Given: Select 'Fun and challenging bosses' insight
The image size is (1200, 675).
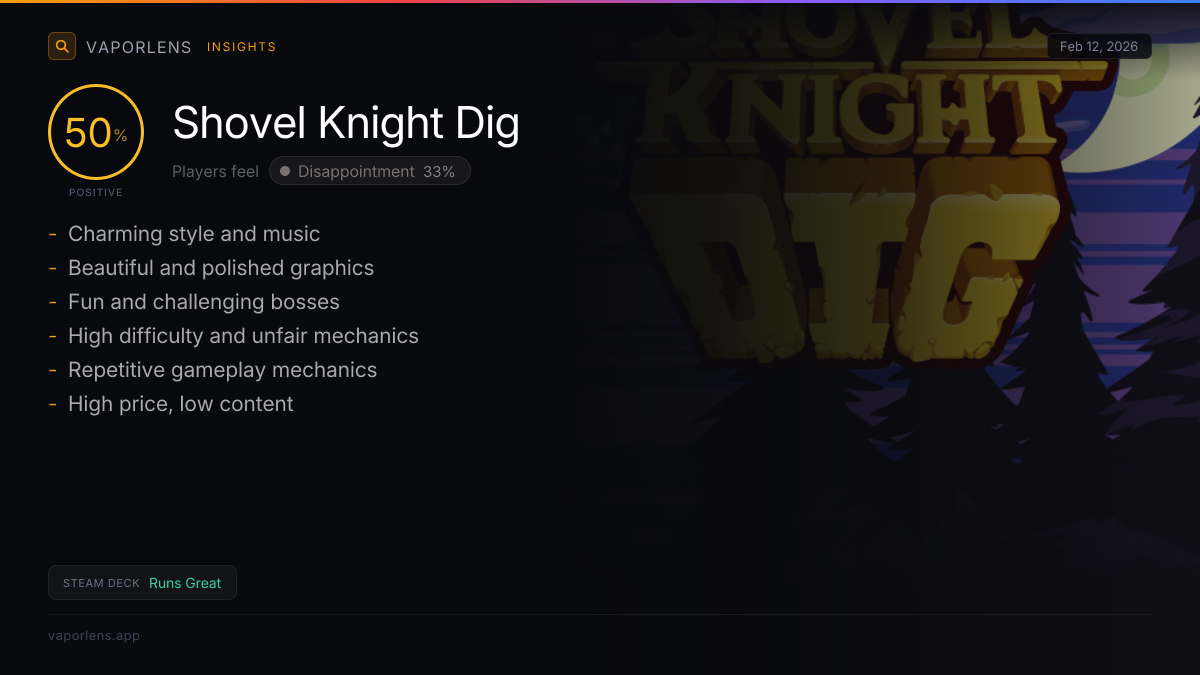Looking at the screenshot, I should click(204, 302).
